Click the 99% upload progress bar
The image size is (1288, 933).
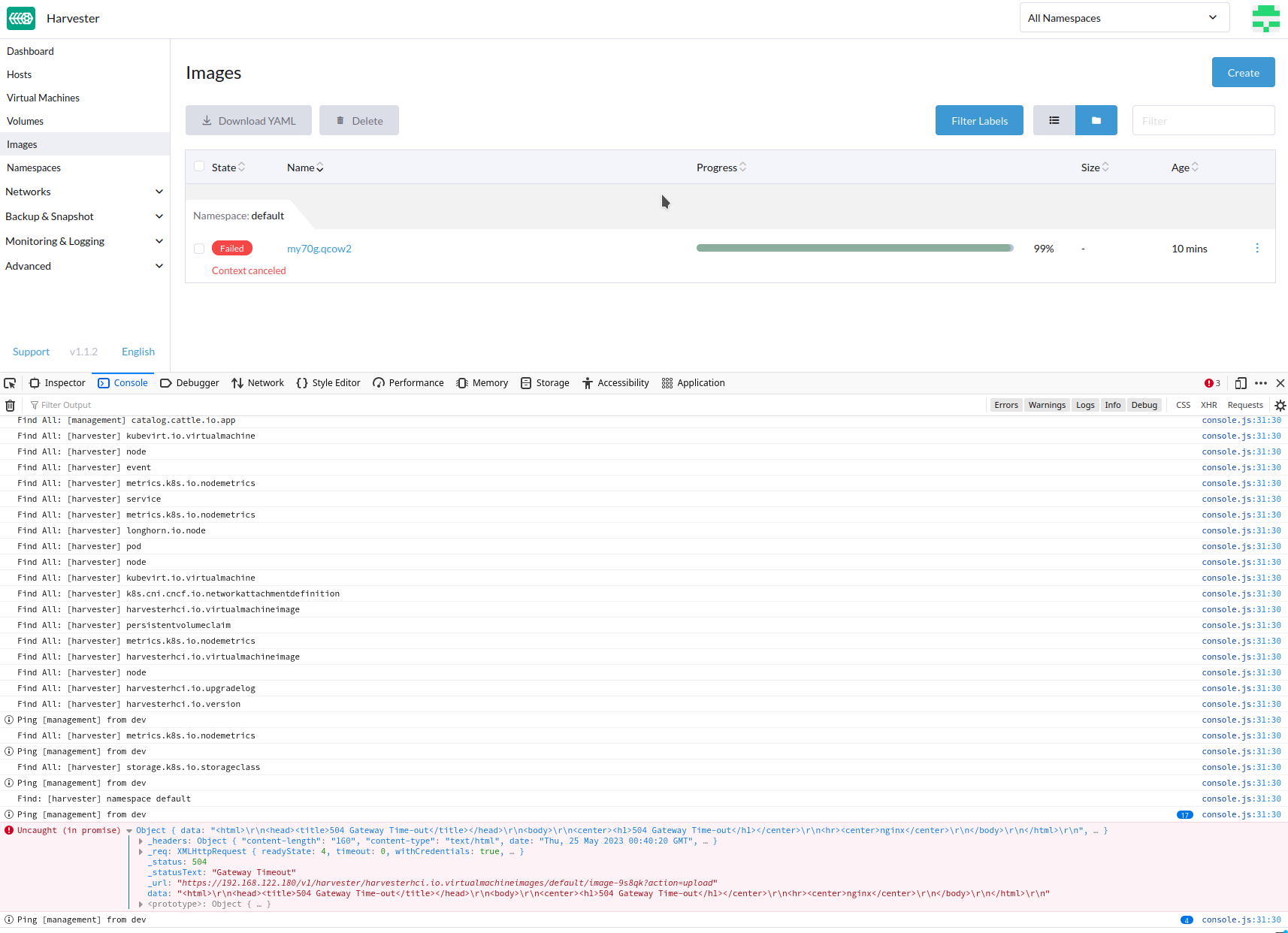[x=854, y=247]
